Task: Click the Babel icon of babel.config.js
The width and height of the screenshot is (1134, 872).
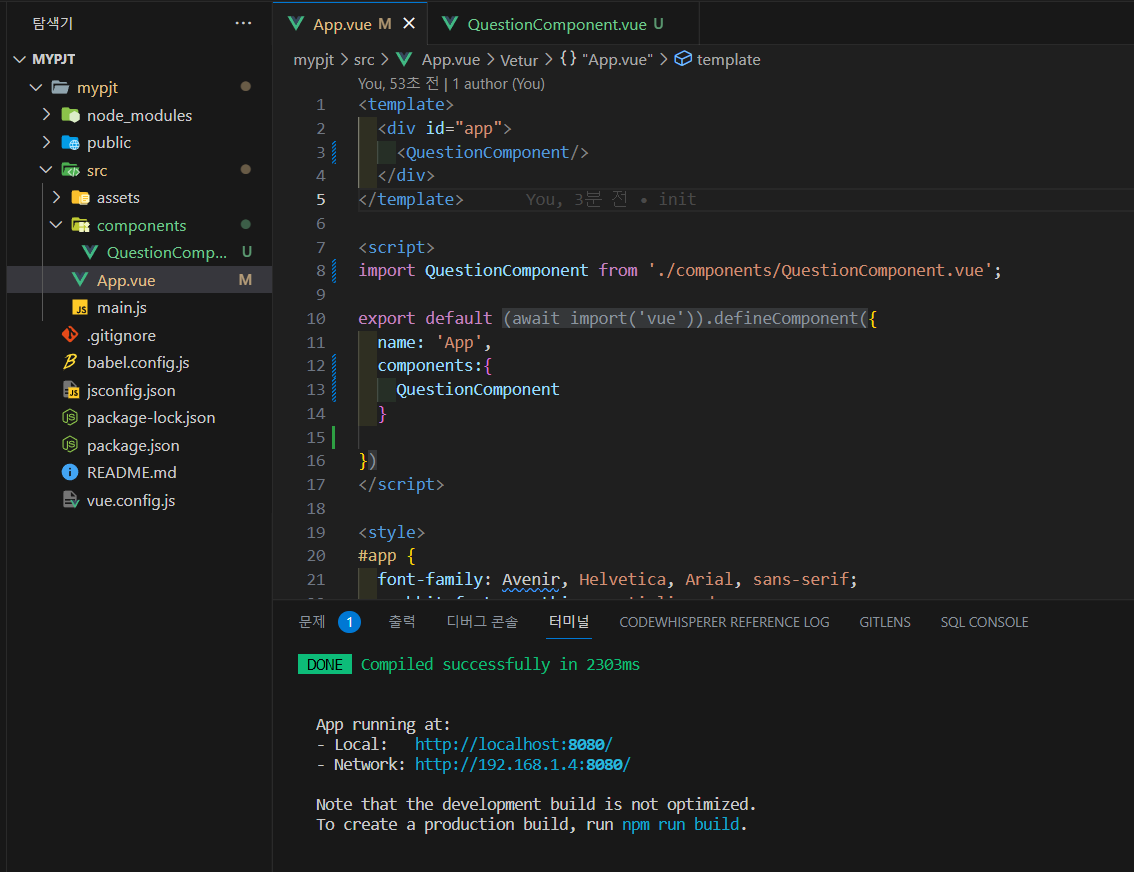Action: (x=70, y=362)
